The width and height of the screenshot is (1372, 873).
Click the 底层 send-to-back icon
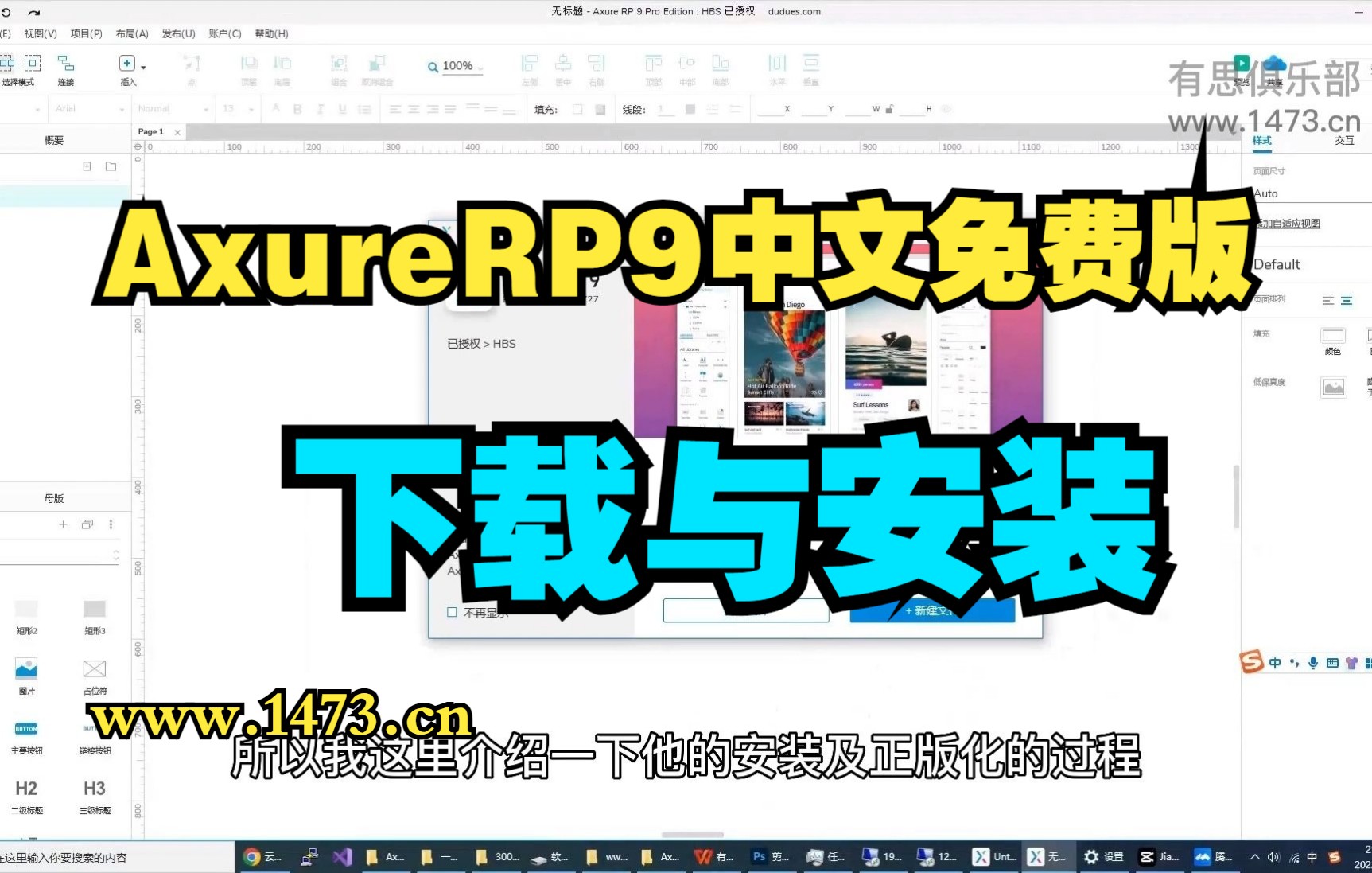tap(282, 64)
